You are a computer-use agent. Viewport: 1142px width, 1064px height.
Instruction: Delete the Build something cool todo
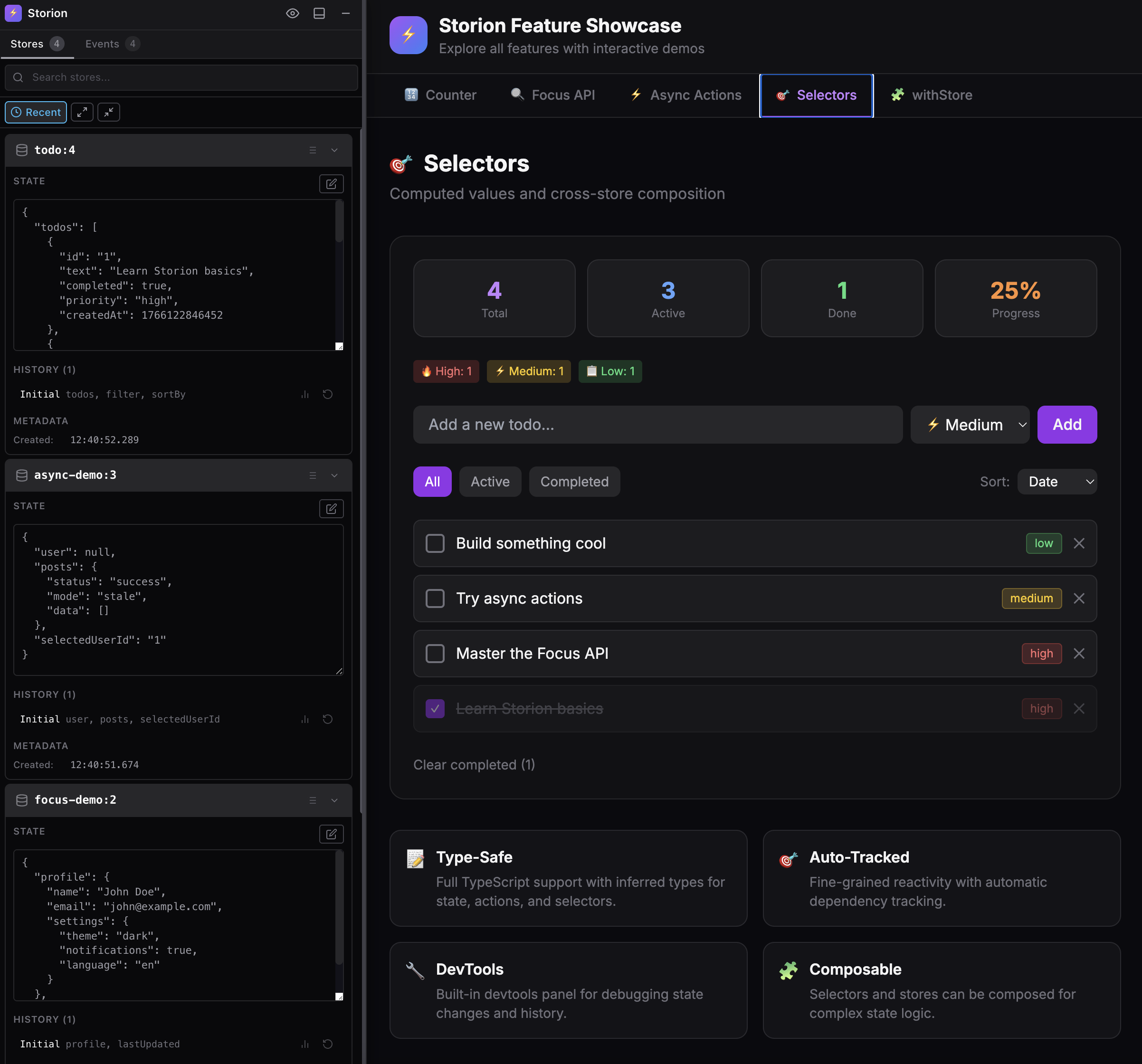click(x=1079, y=543)
